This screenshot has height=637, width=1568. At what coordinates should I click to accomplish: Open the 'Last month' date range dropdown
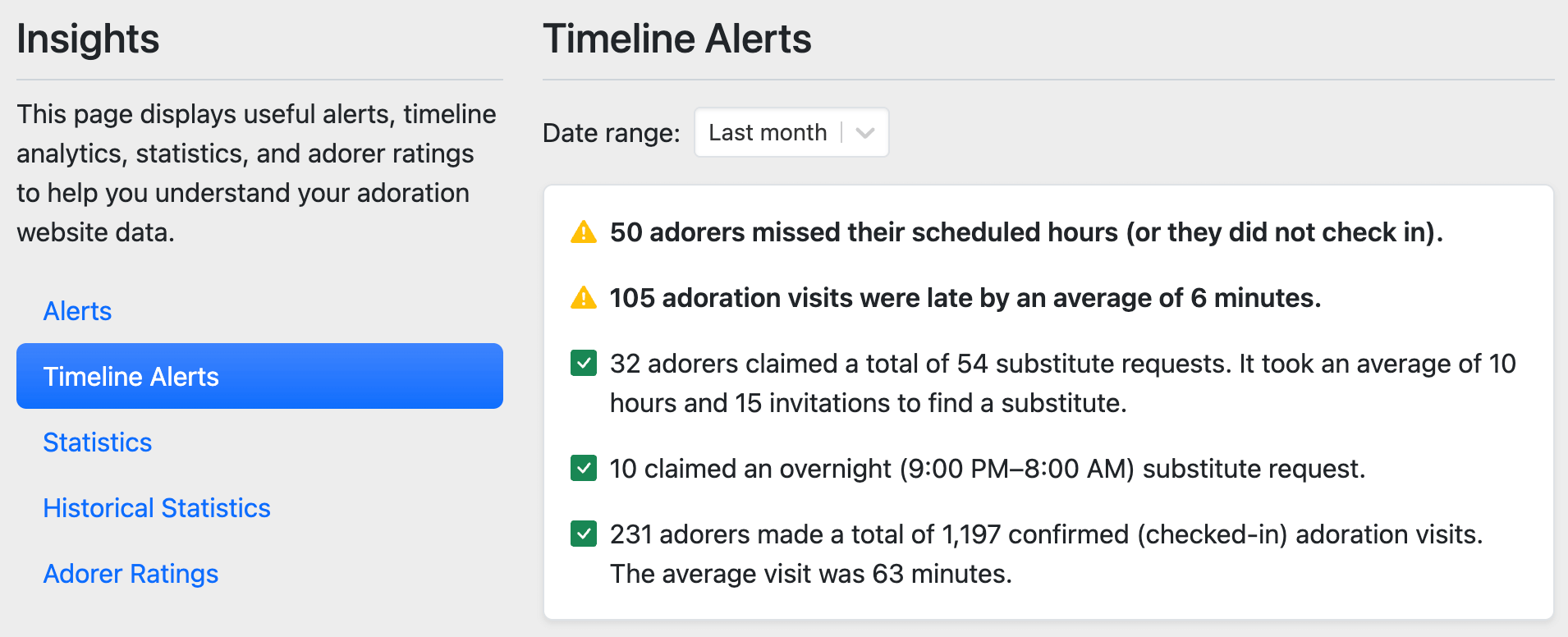click(x=768, y=132)
